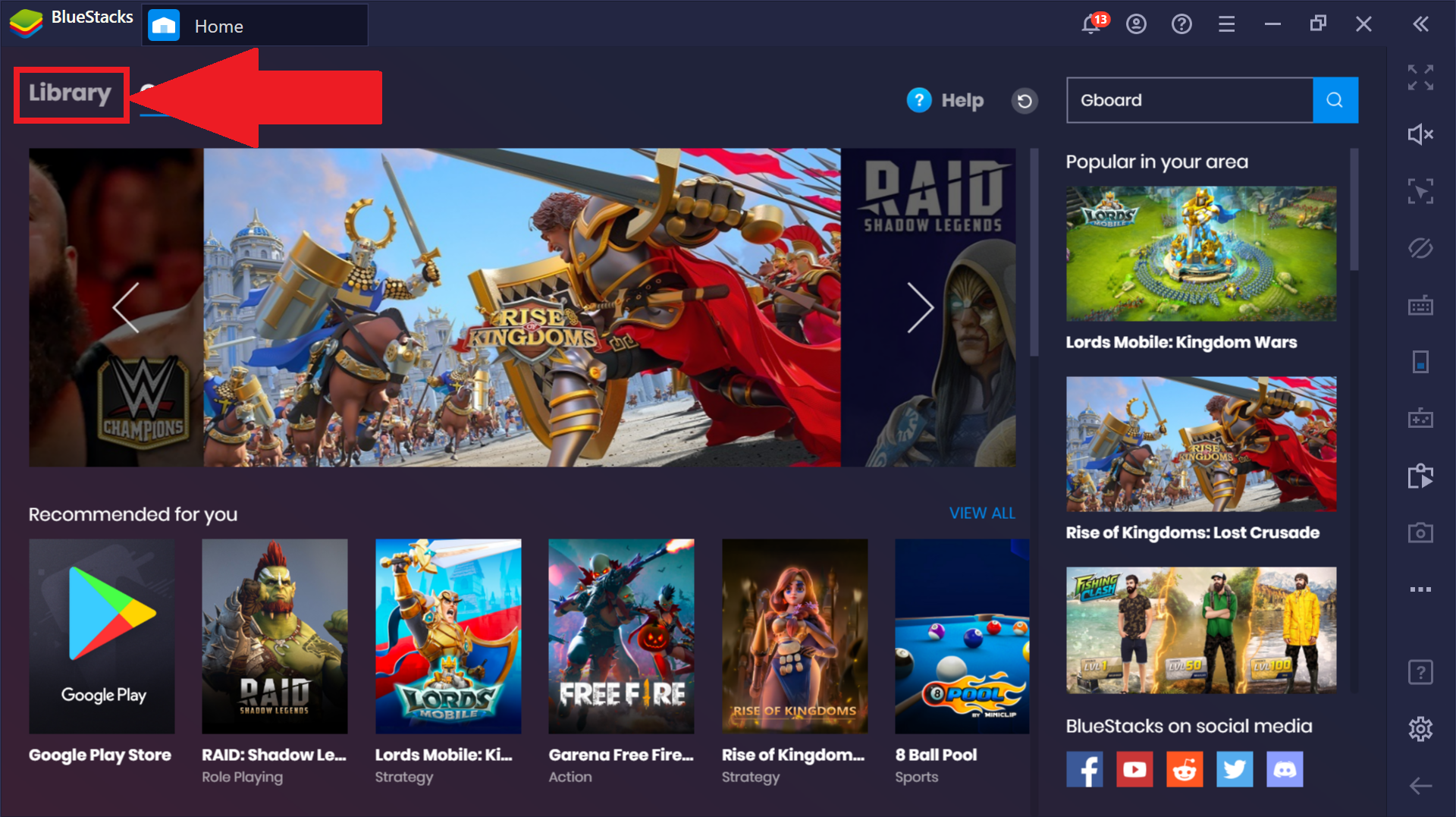Click 'Rise of Kingdoms: Lost Crusade' caption
The image size is (1456, 817).
point(1193,533)
